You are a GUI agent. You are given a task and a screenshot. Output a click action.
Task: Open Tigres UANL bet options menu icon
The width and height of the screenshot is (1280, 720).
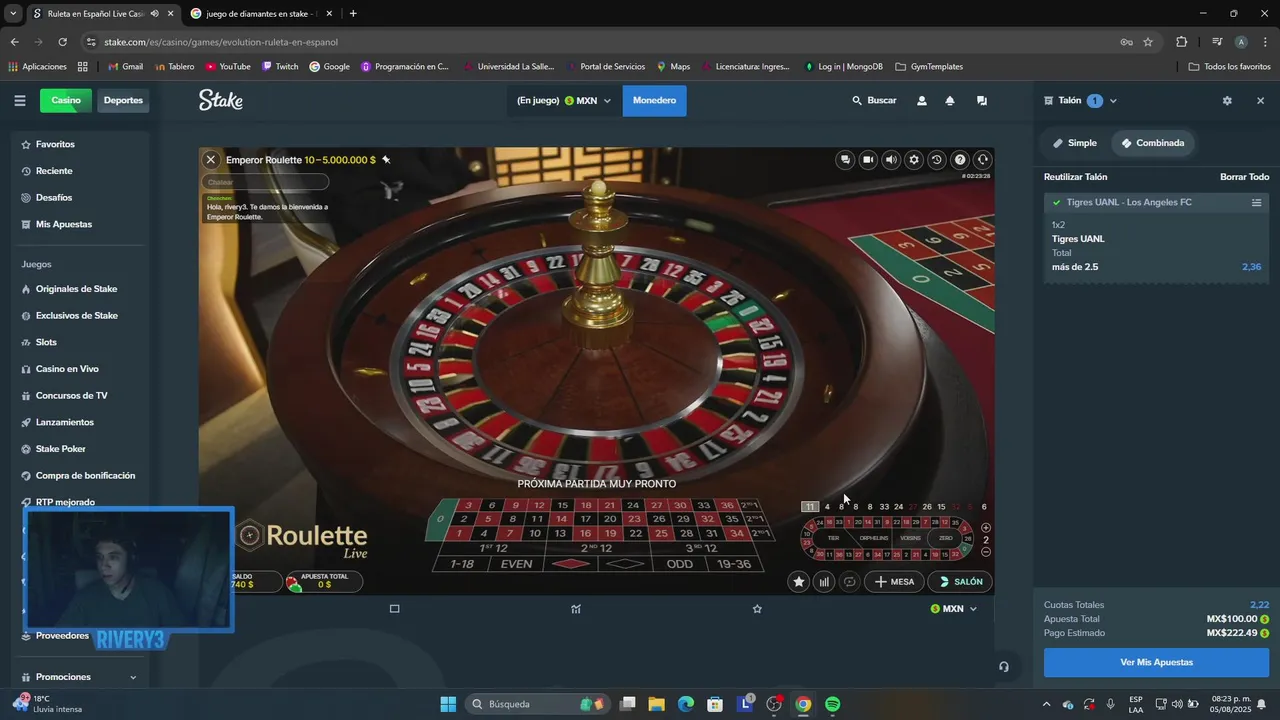[x=1256, y=203]
